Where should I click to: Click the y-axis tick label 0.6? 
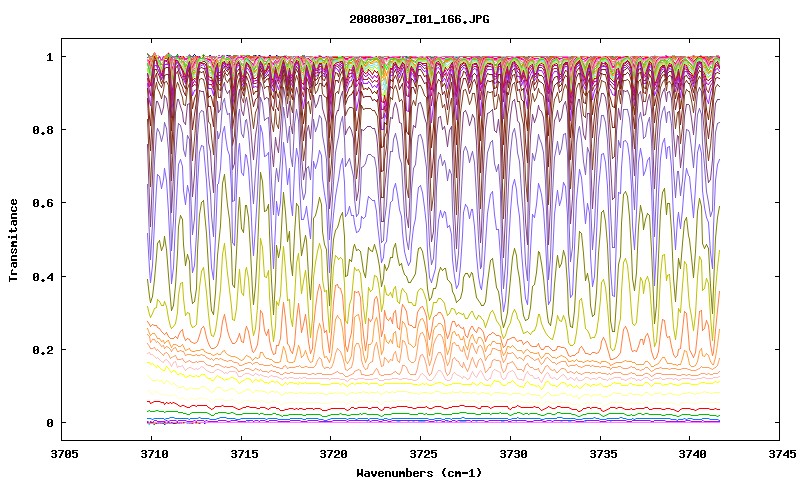[43, 203]
